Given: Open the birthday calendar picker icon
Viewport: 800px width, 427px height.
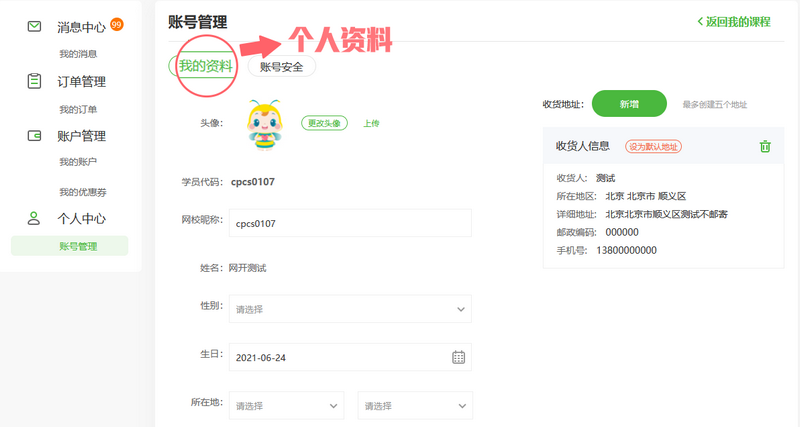Looking at the screenshot, I should coord(458,357).
